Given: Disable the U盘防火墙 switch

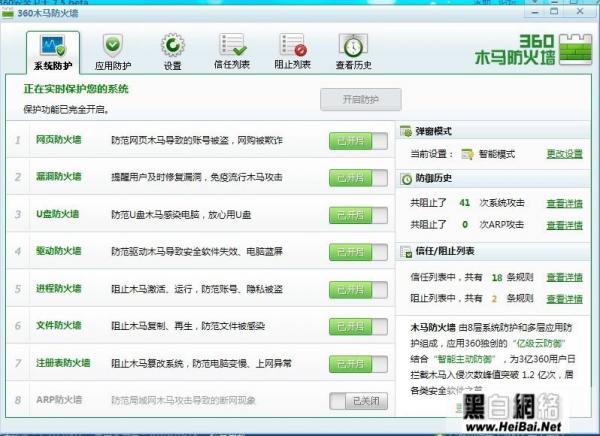Looking at the screenshot, I should tap(358, 214).
